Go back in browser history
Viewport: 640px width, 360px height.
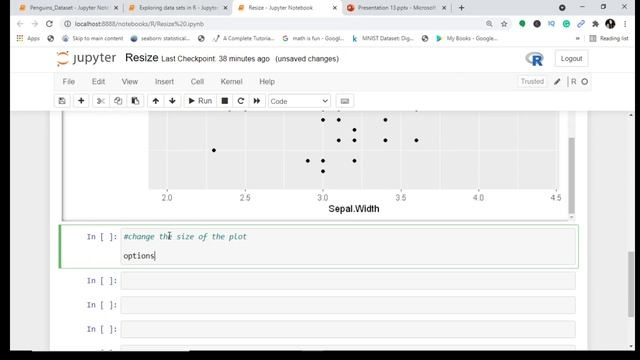(x=20, y=24)
